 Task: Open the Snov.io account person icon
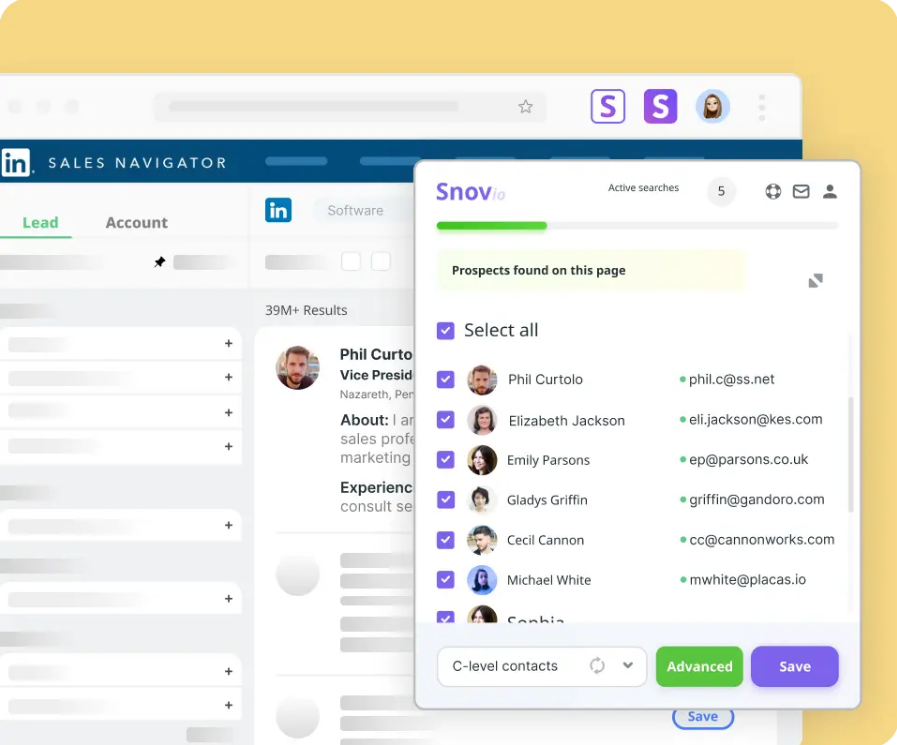click(829, 191)
